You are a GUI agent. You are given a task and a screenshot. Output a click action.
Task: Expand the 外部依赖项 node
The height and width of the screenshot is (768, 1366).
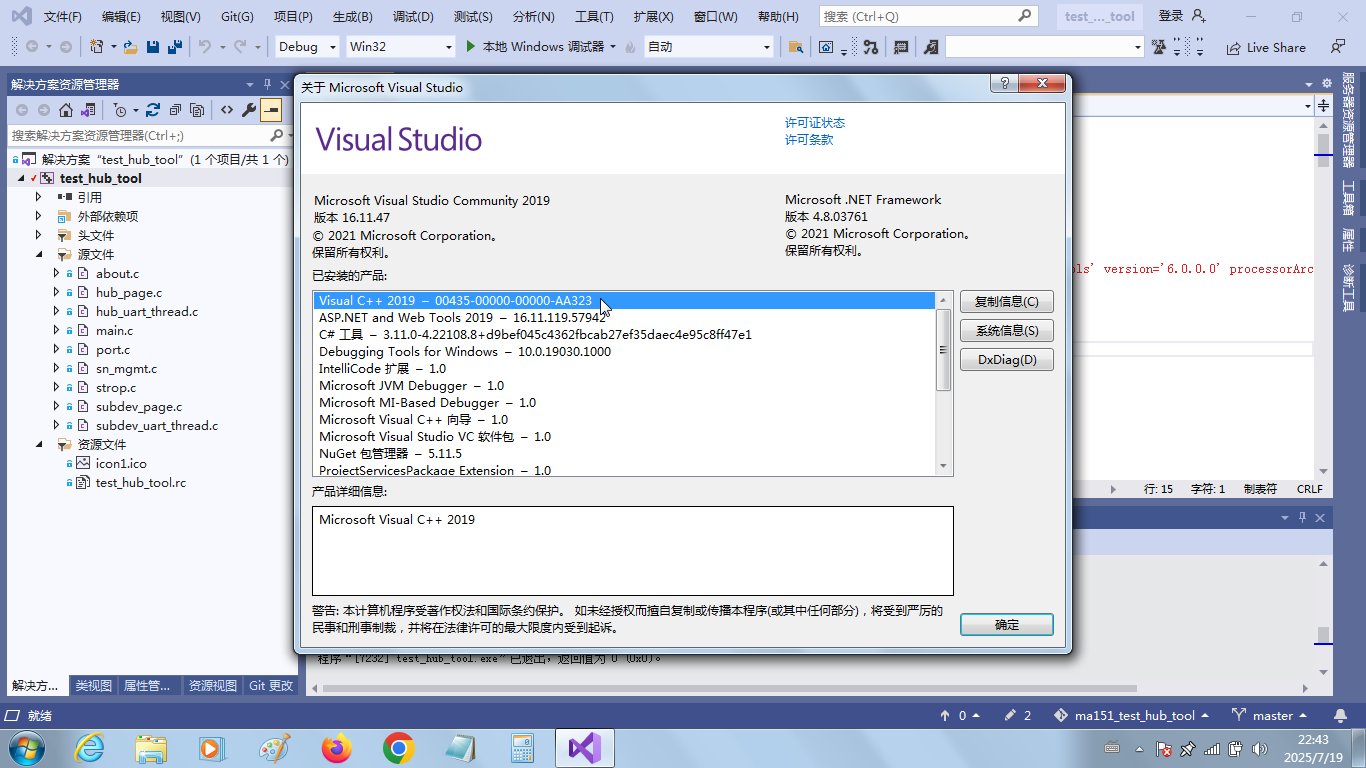(38, 216)
